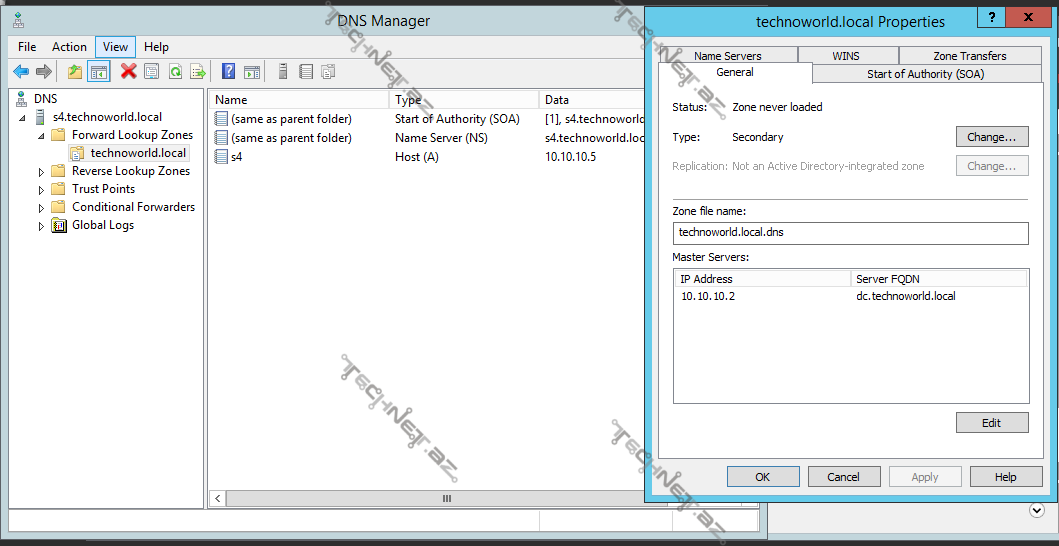This screenshot has width=1059, height=546.
Task: Click the blue question mark Help icon
Action: (x=229, y=71)
